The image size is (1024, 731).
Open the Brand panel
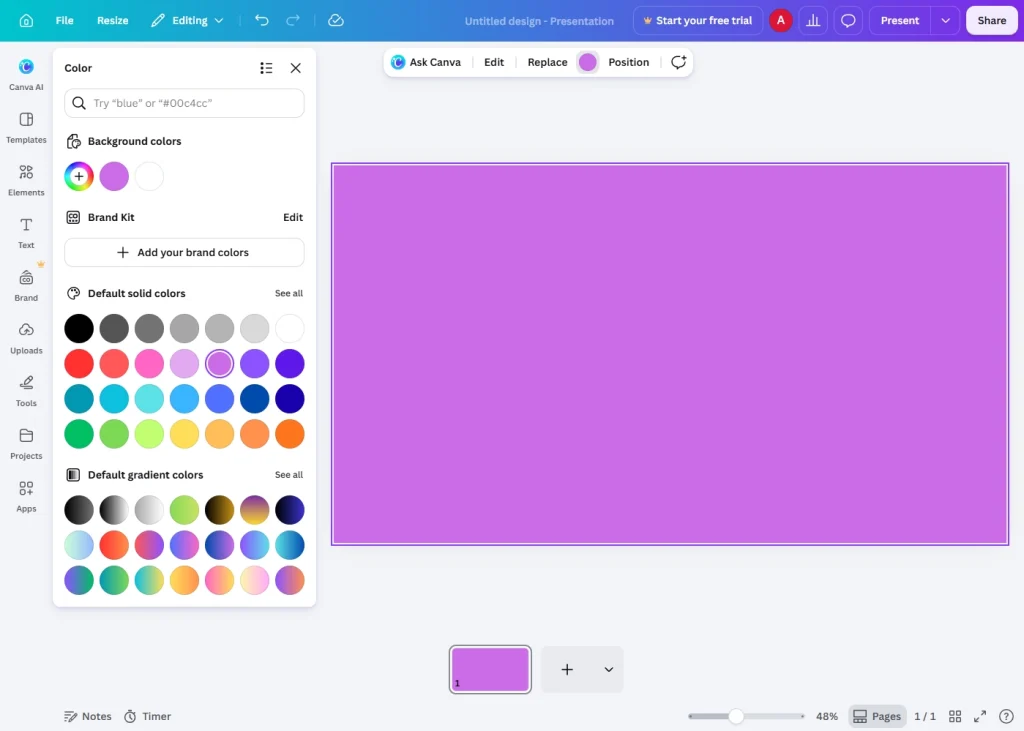(x=26, y=285)
